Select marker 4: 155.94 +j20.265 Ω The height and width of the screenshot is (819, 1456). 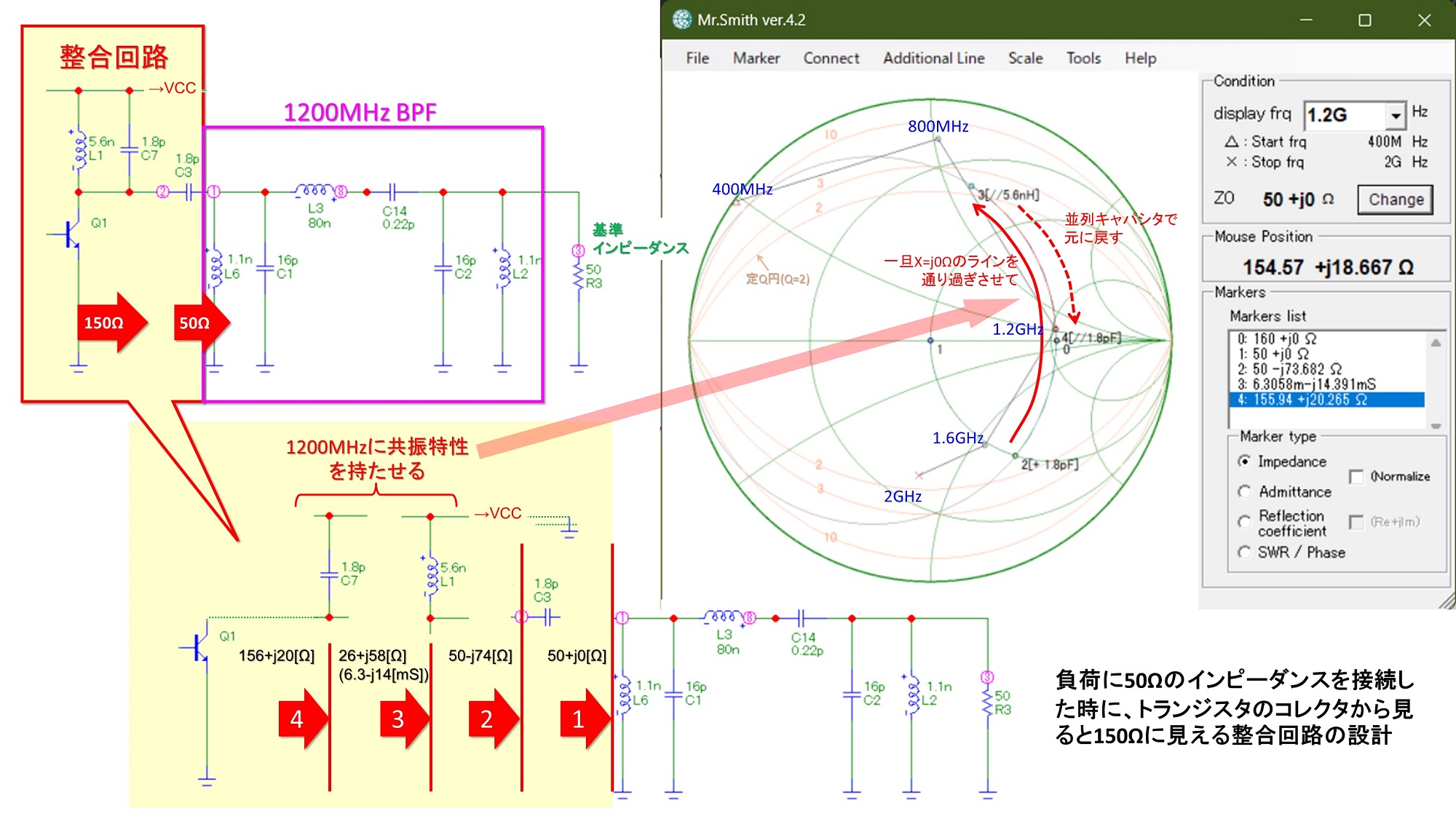pos(1326,400)
